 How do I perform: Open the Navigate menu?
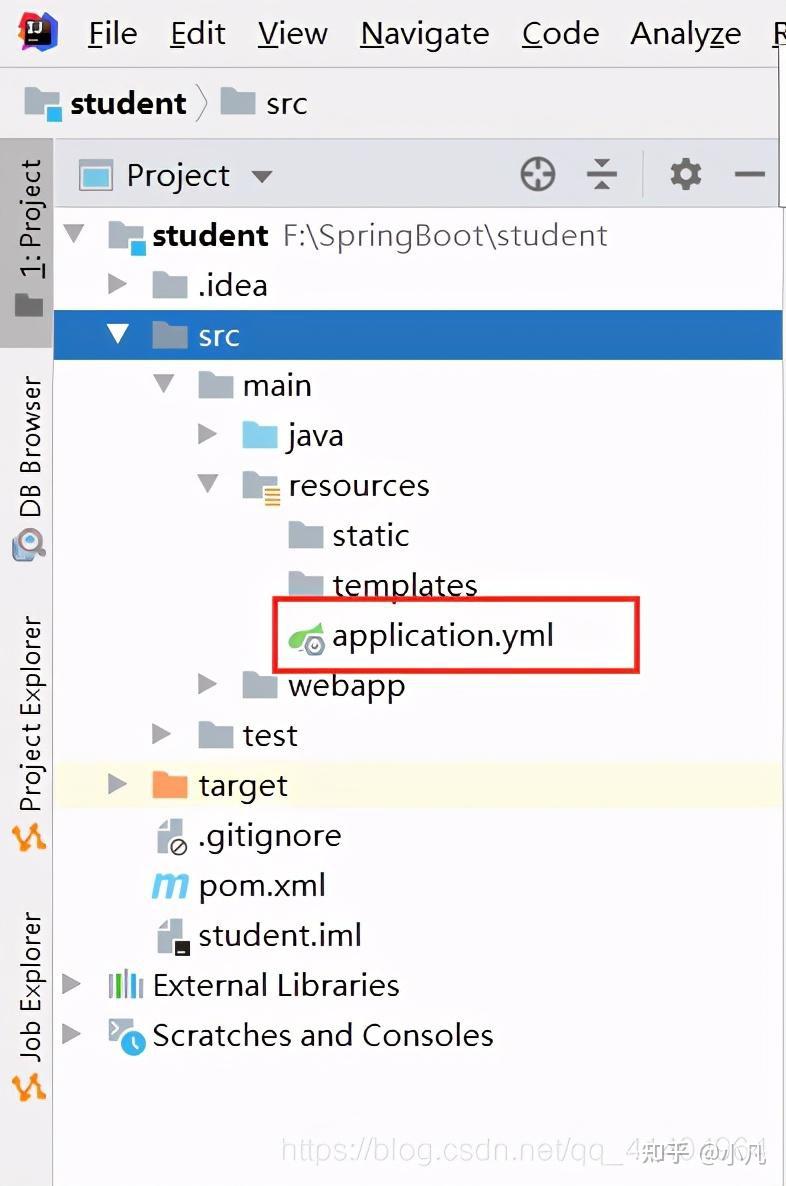[424, 33]
